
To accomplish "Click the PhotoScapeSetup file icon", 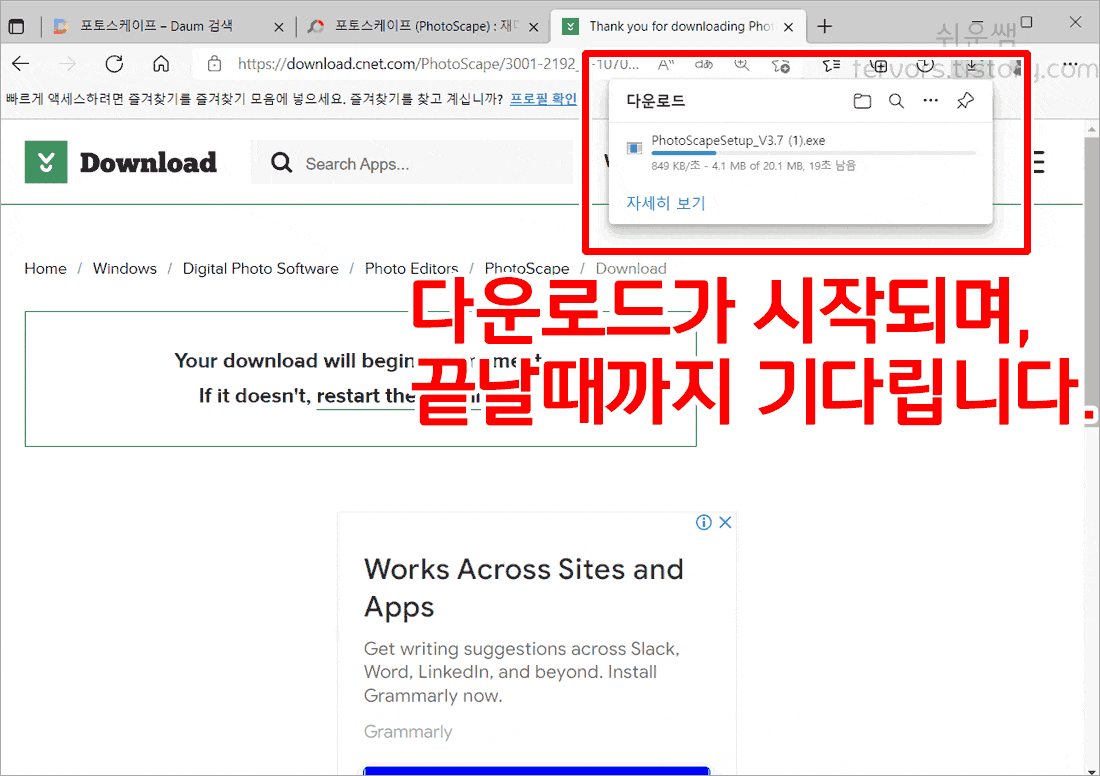I will (x=634, y=147).
